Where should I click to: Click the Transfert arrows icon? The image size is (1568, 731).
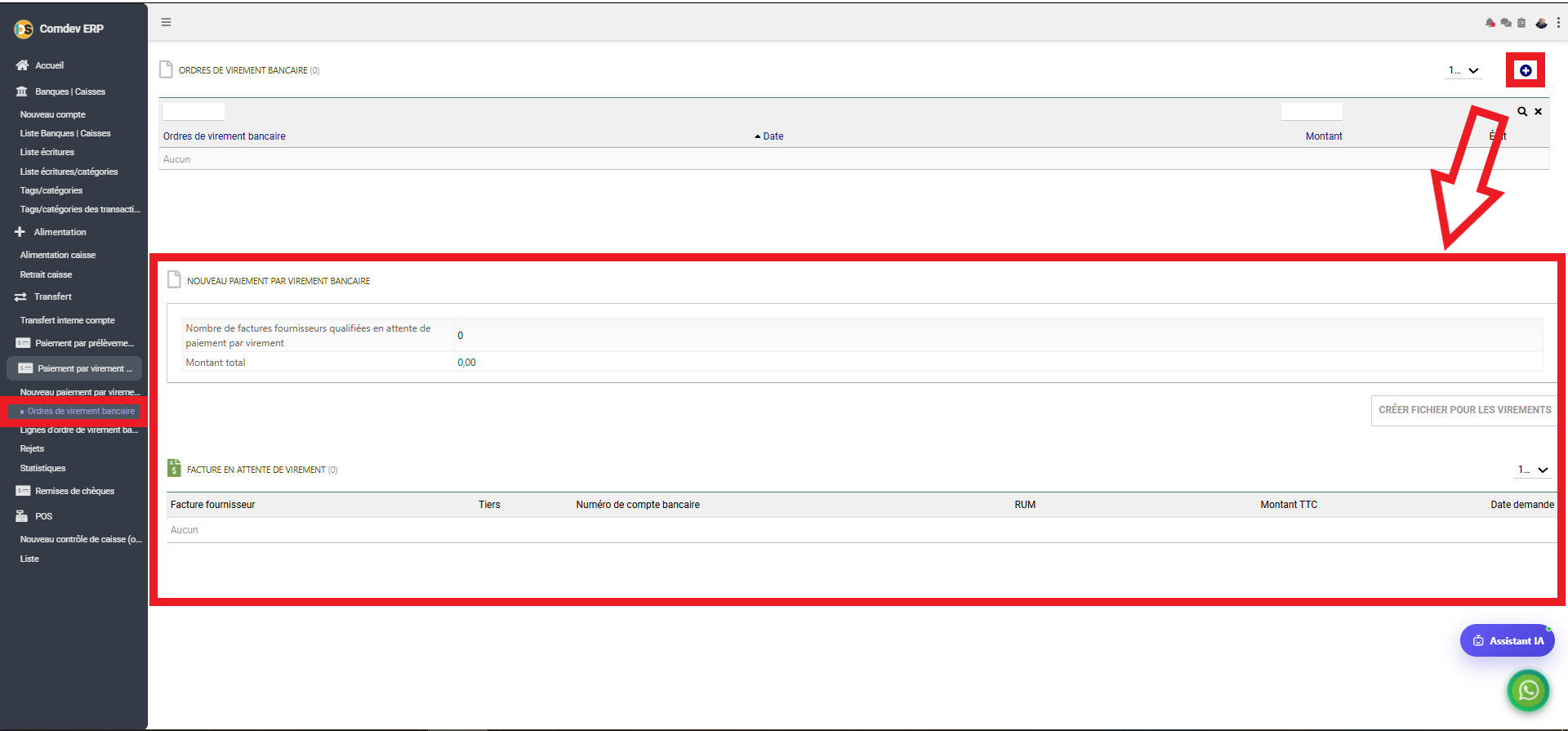(x=20, y=297)
